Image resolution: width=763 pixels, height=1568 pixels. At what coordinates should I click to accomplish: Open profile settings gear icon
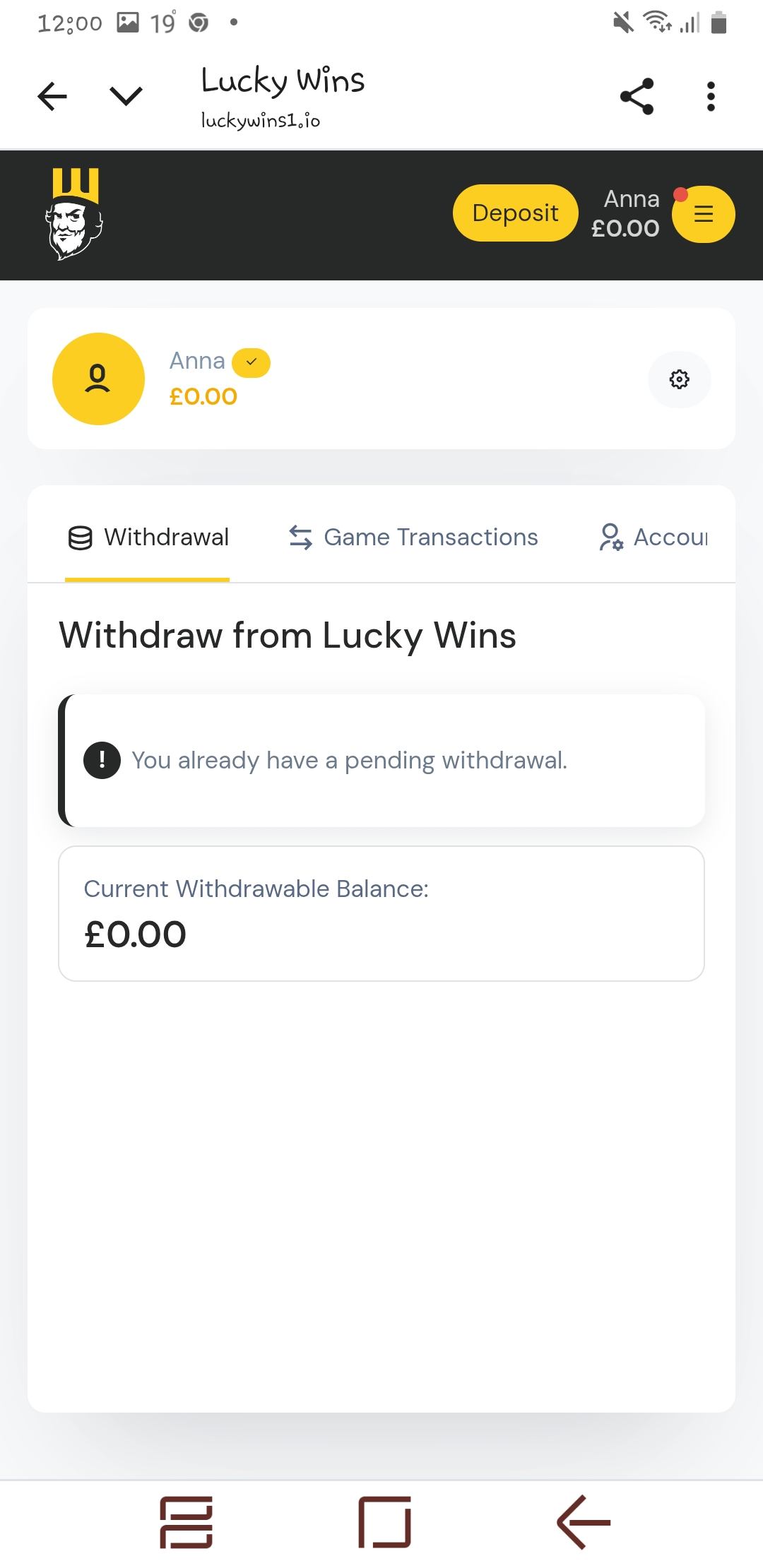(x=679, y=379)
